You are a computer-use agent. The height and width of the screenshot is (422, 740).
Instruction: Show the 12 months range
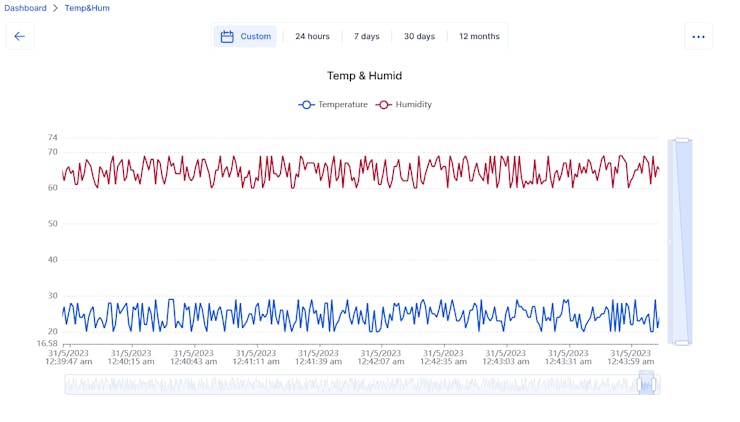click(479, 37)
